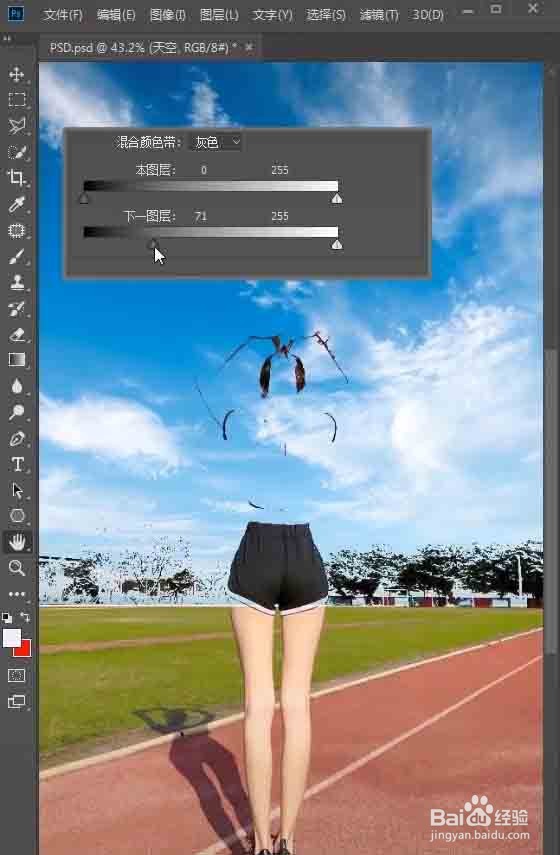Select the Quick Selection tool

pos(16,152)
